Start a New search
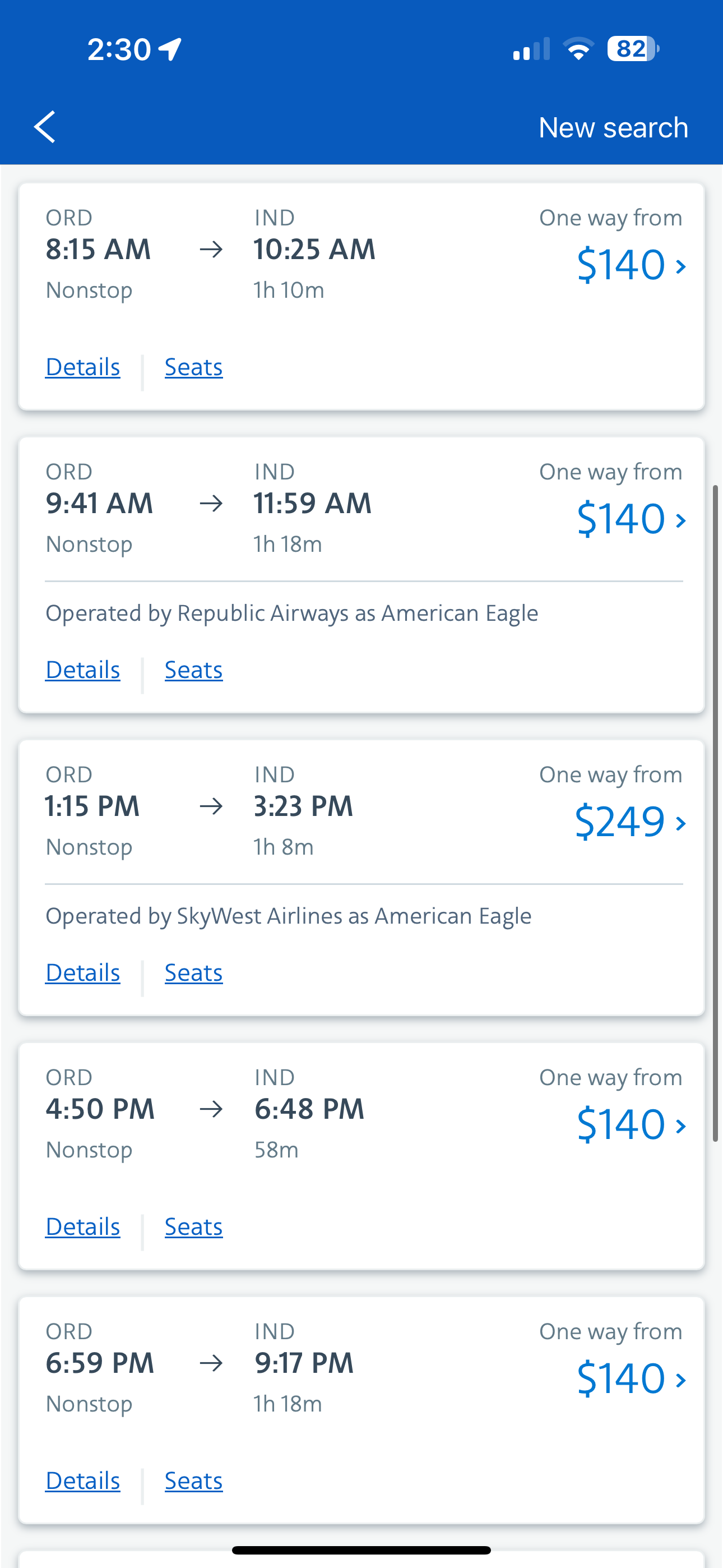This screenshot has height=1568, width=723. click(x=613, y=127)
